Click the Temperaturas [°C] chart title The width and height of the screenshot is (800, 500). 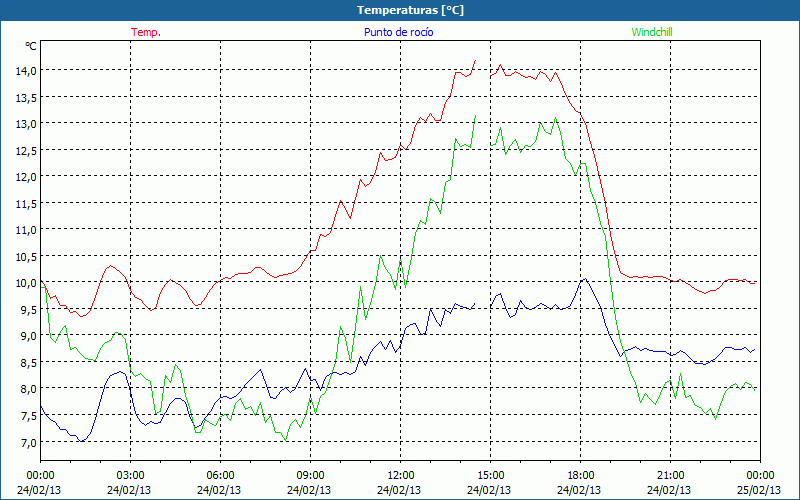tap(410, 10)
